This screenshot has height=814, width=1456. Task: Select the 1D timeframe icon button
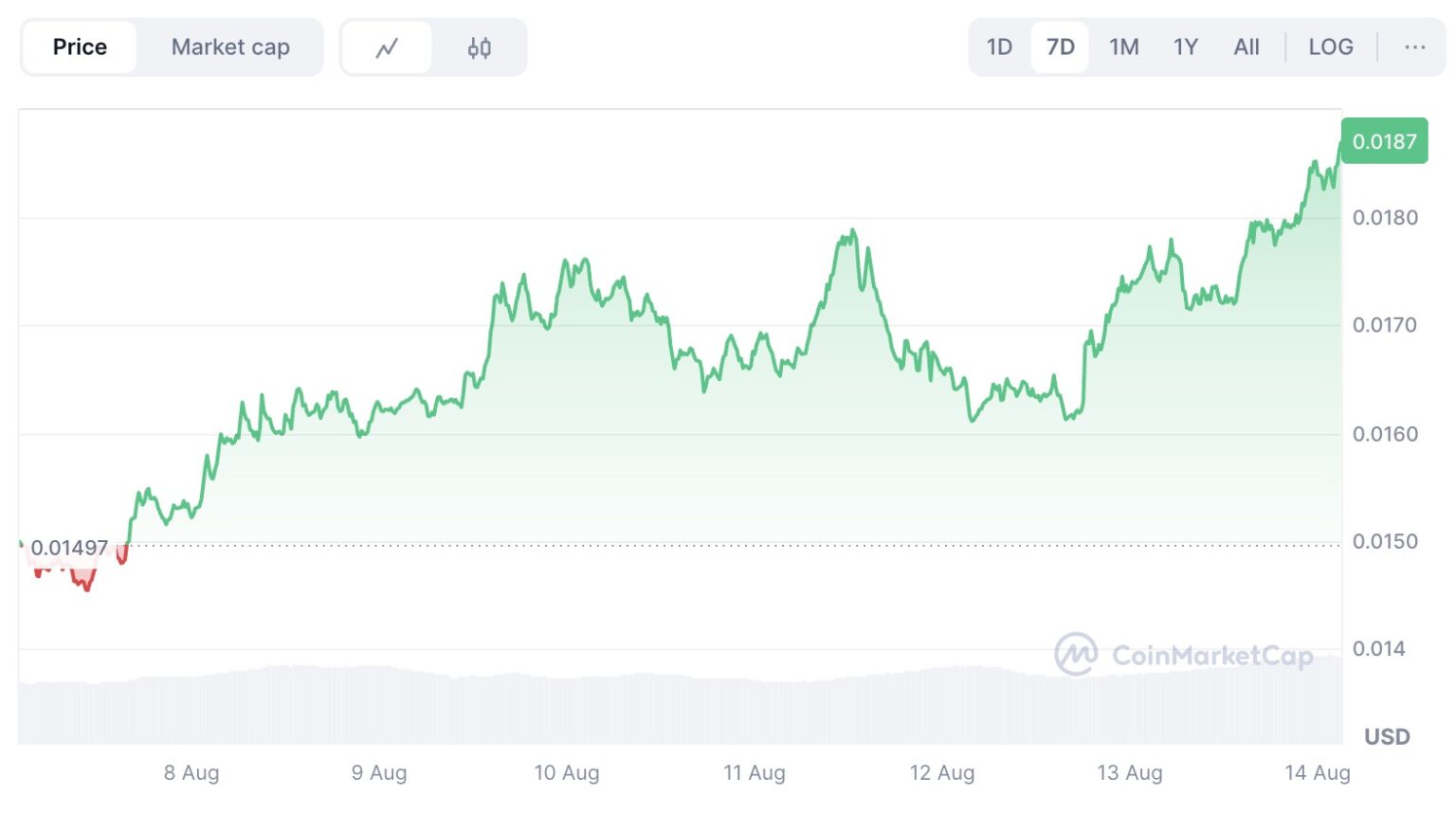[999, 46]
